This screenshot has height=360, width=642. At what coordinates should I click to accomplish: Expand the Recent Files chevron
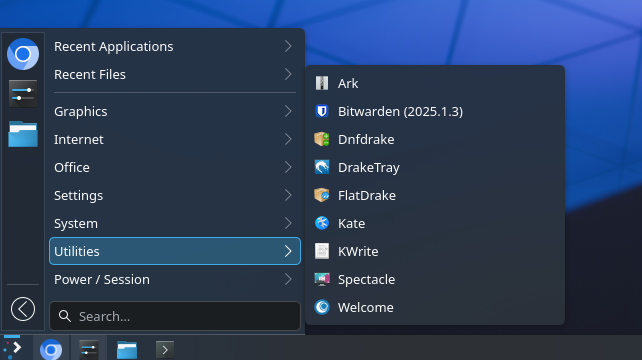coord(288,74)
